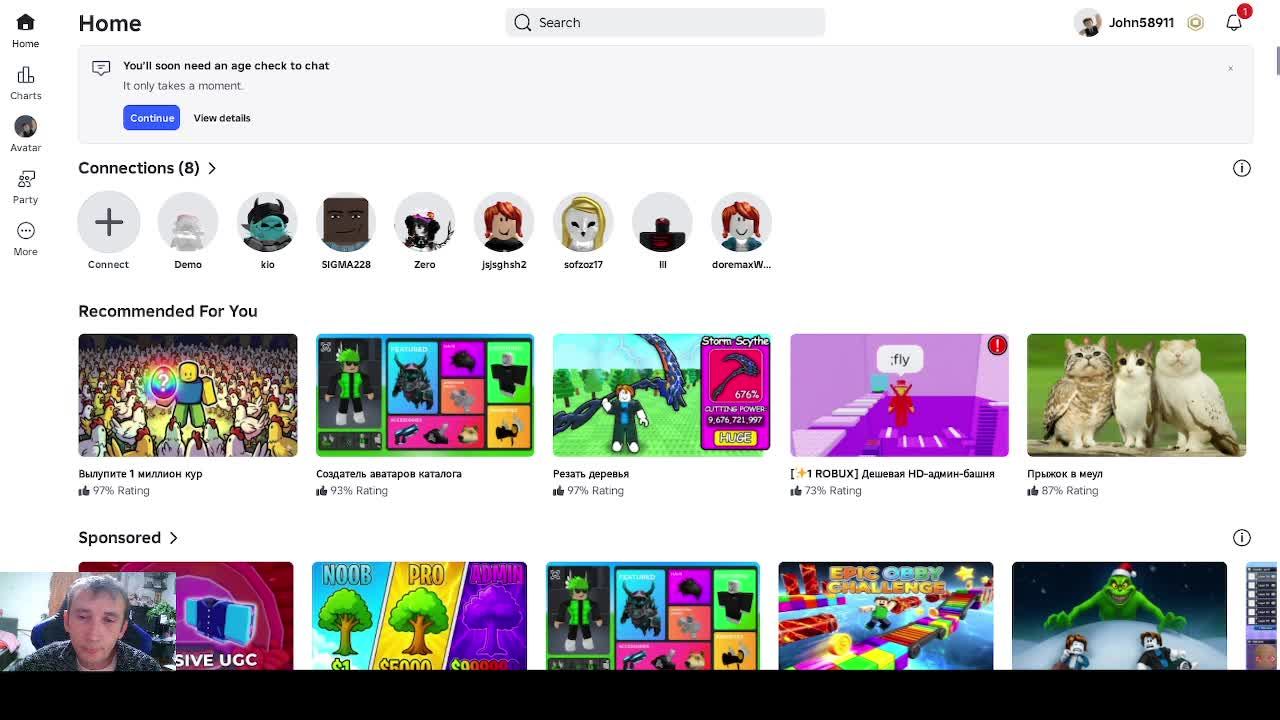The width and height of the screenshot is (1280, 720).
Task: Open doremaxW's connection avatar
Action: (x=741, y=222)
